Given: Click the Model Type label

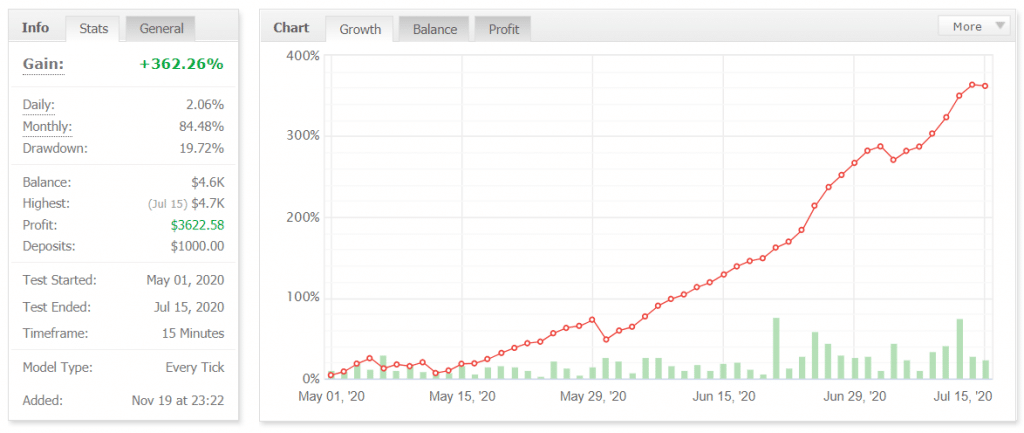Looking at the screenshot, I should tap(57, 367).
